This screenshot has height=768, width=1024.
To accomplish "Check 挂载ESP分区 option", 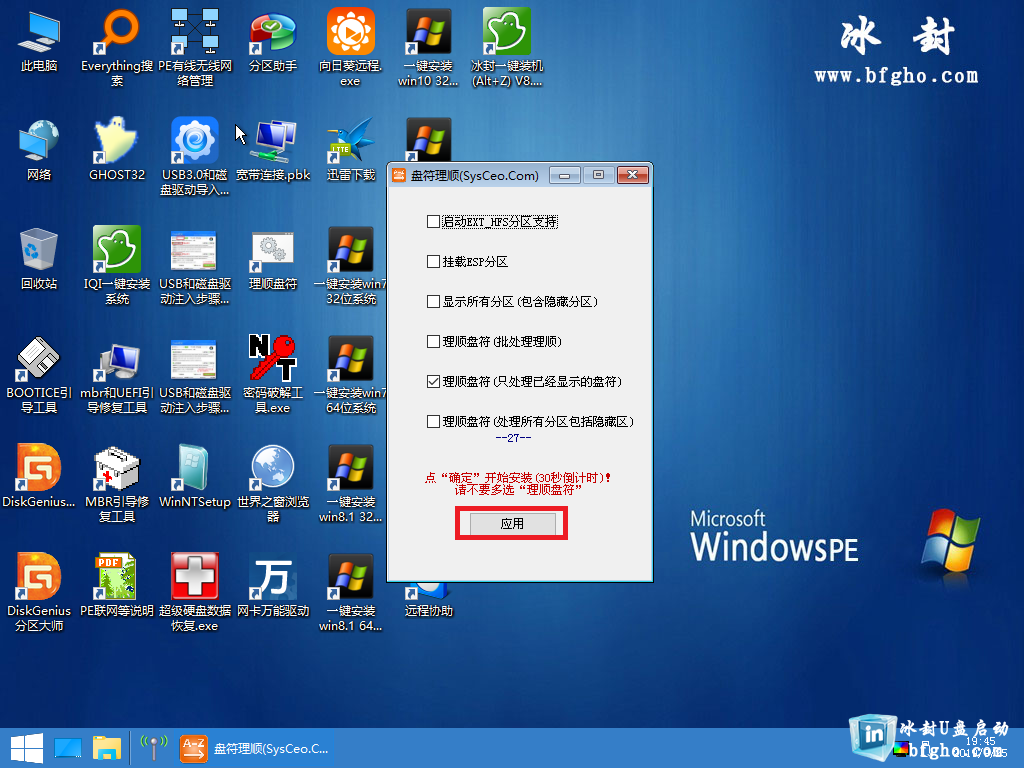I will (433, 262).
